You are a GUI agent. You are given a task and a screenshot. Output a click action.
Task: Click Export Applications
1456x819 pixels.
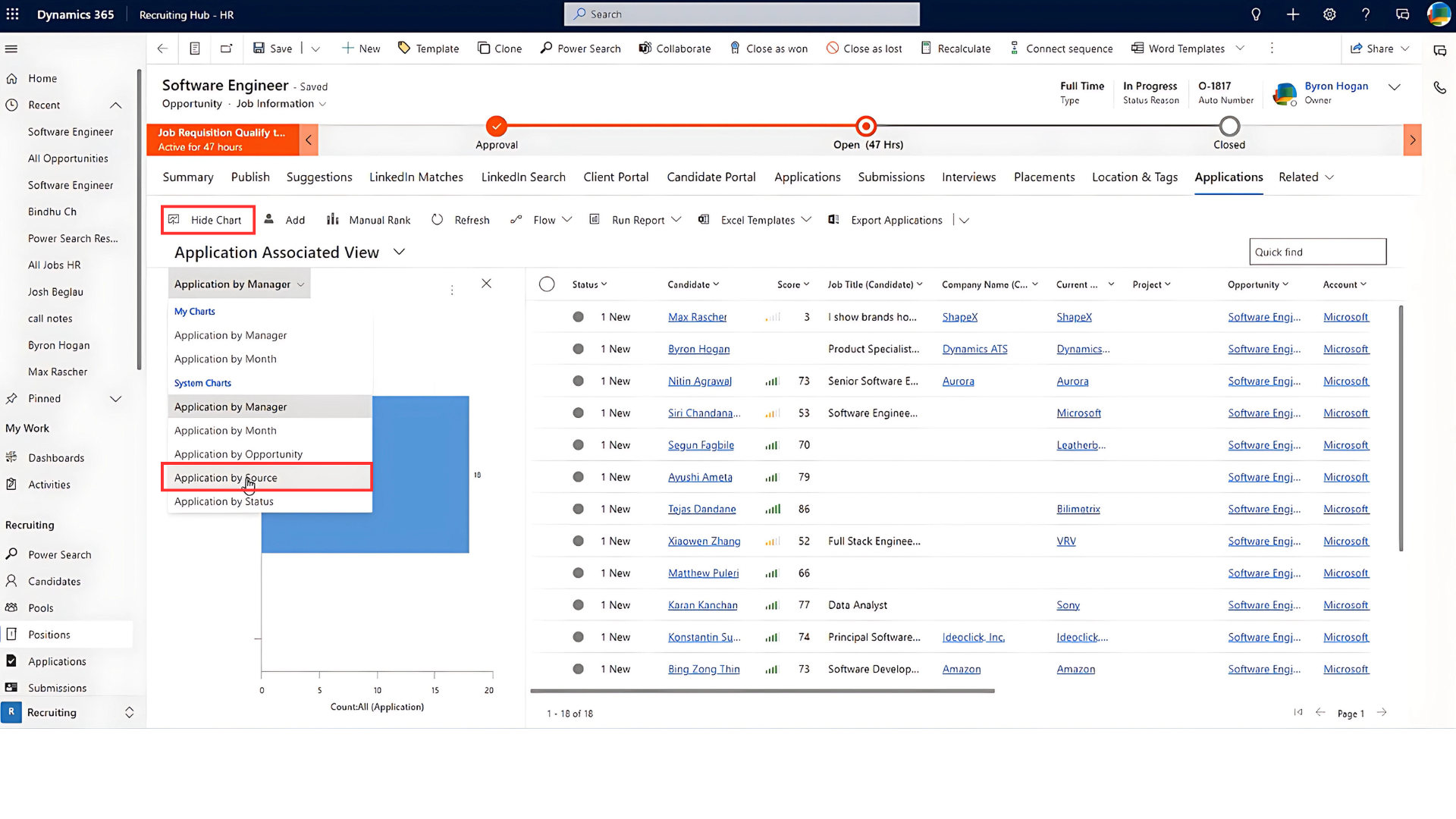point(885,220)
